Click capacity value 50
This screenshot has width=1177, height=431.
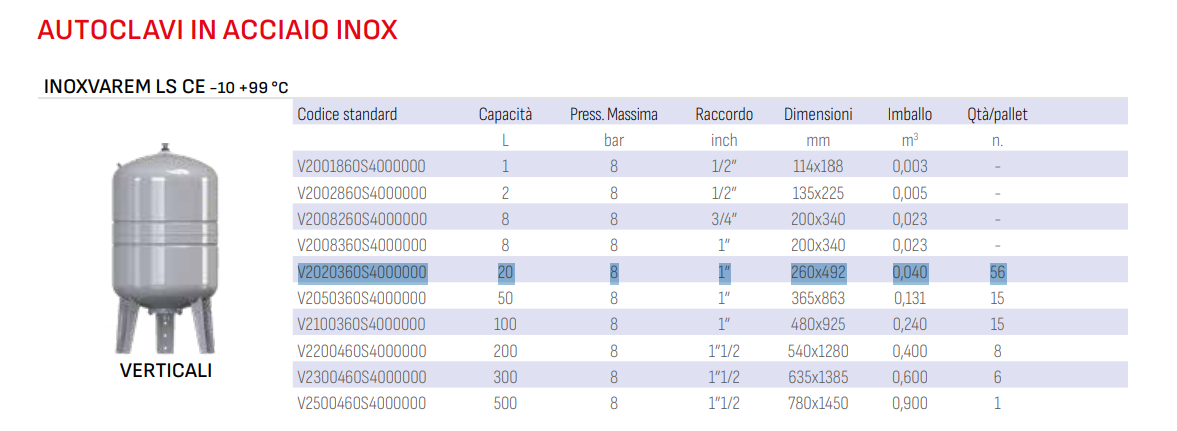click(505, 298)
